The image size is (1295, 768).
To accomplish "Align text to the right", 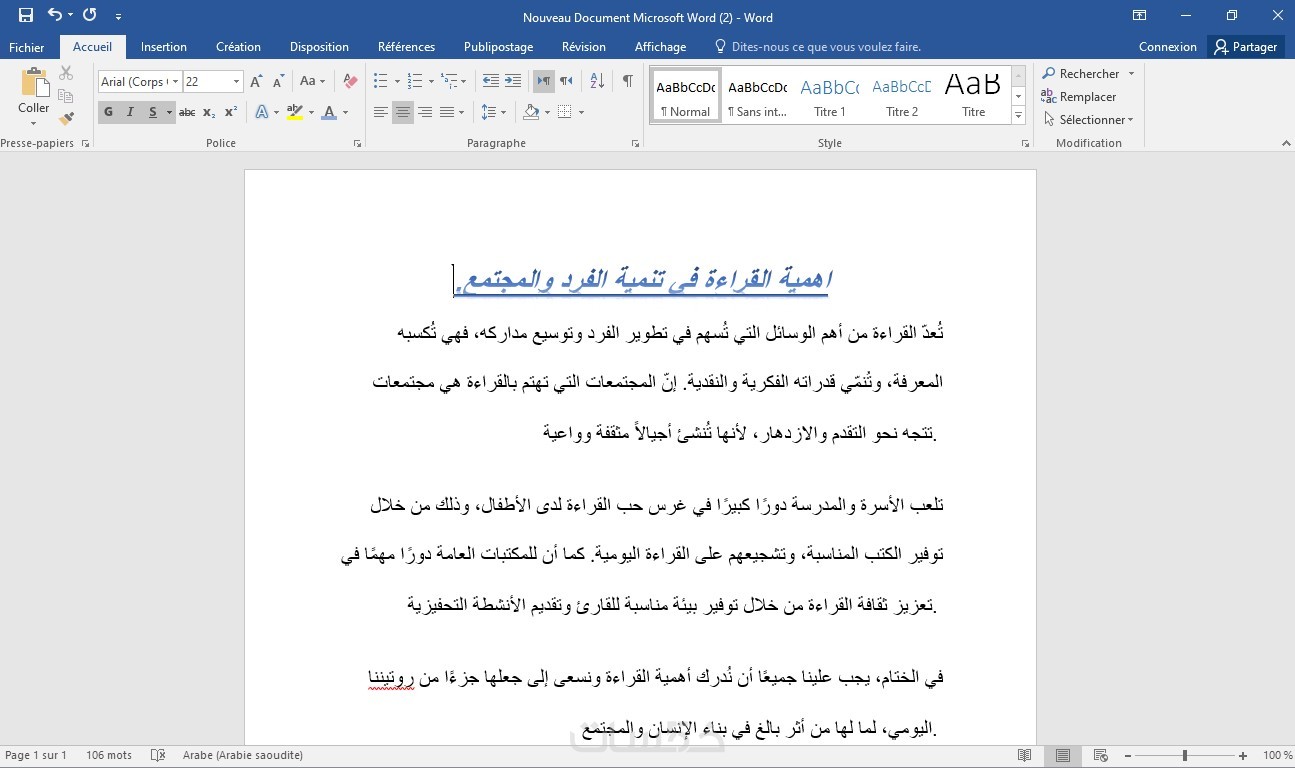I will [x=425, y=112].
